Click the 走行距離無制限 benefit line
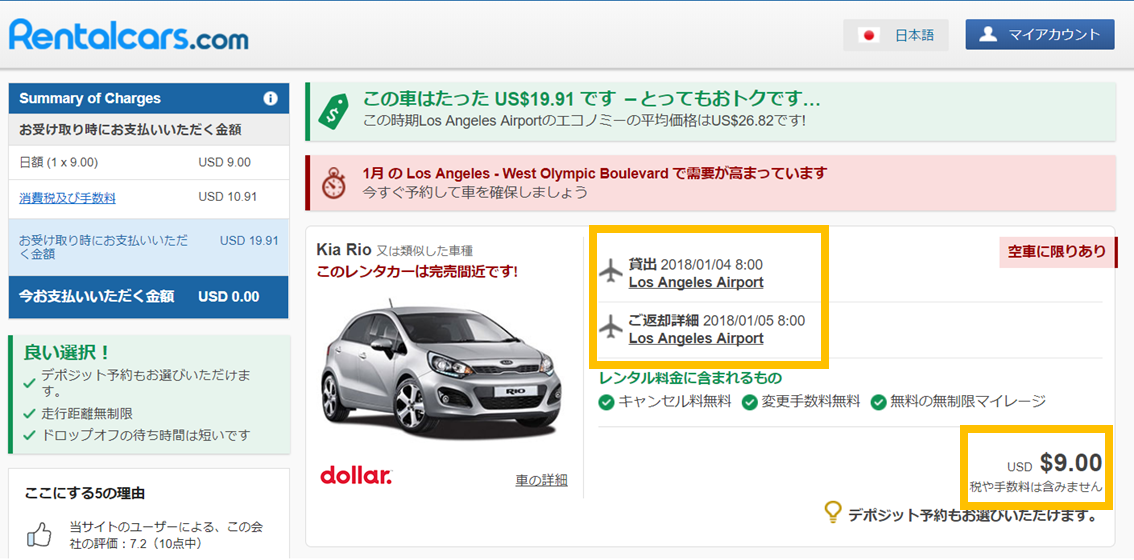The image size is (1134, 560). 86,415
